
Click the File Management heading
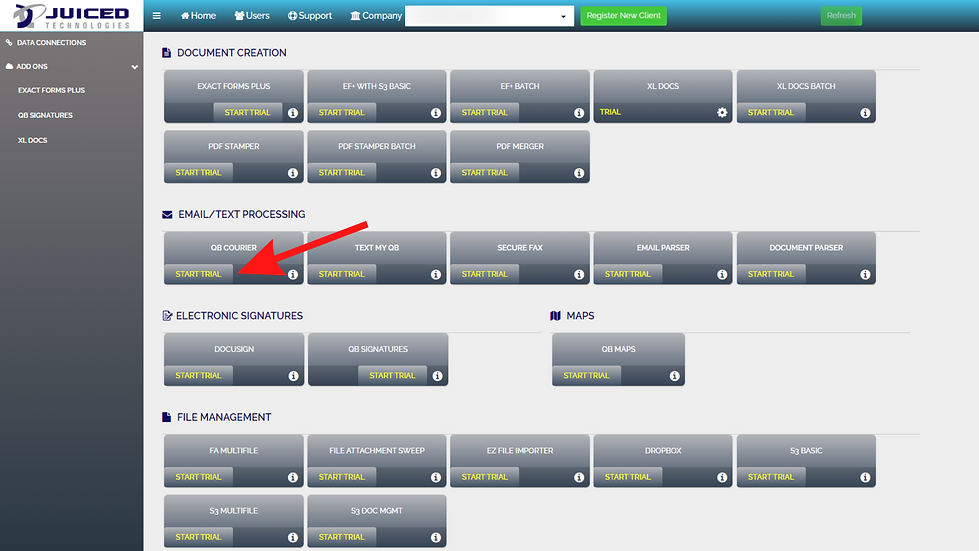(224, 417)
